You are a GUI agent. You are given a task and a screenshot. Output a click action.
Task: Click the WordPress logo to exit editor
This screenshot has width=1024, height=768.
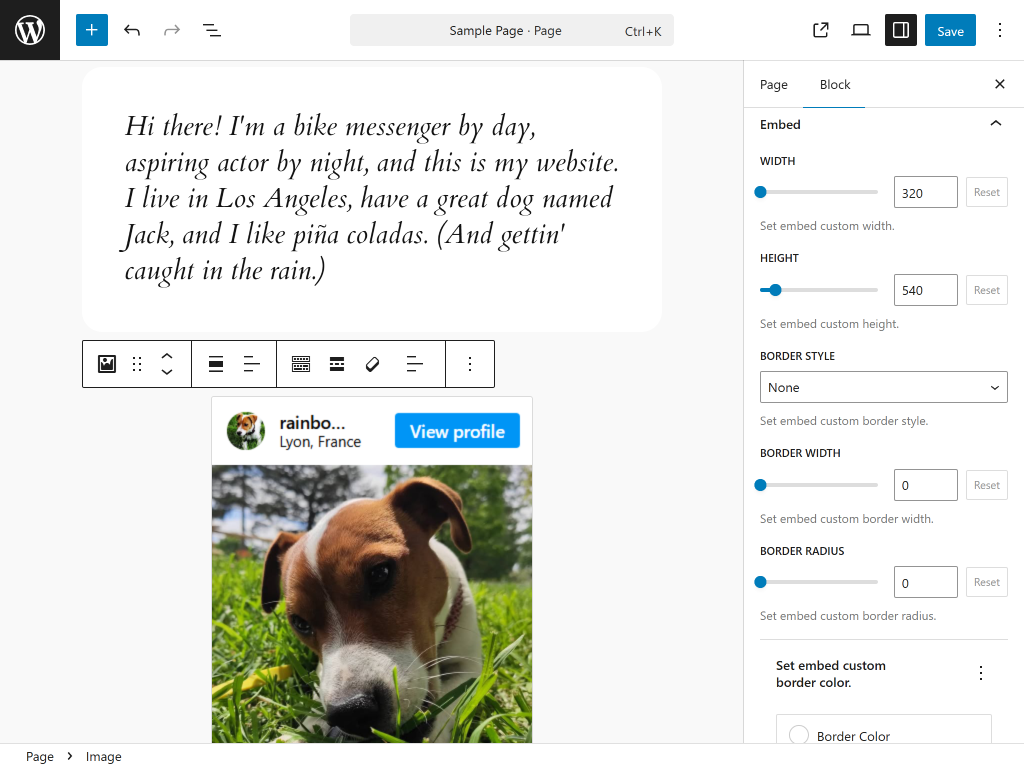point(30,30)
